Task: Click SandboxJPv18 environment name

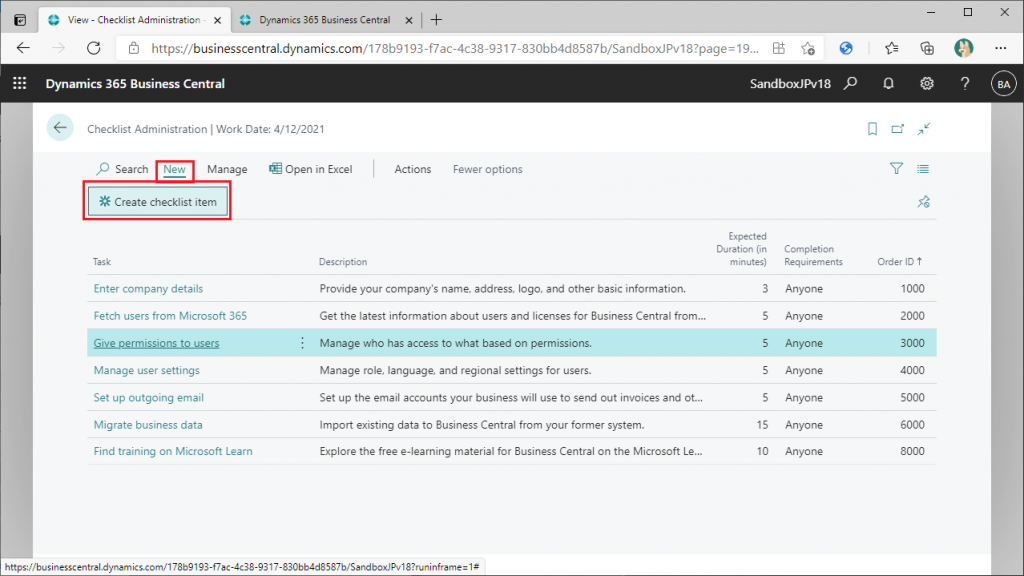Action: pyautogui.click(x=790, y=84)
